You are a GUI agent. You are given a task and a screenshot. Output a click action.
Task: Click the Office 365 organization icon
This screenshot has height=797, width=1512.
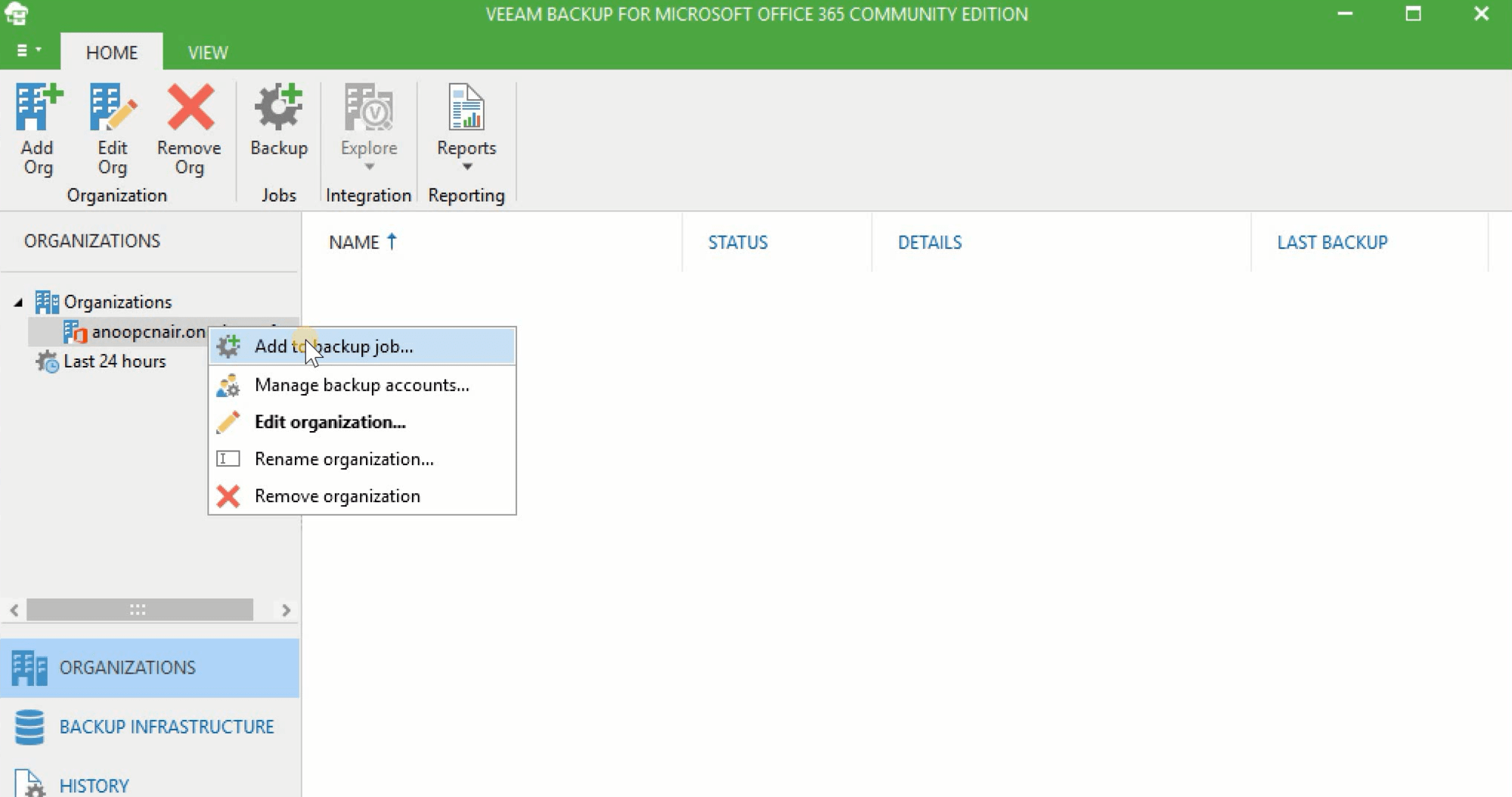click(75, 332)
